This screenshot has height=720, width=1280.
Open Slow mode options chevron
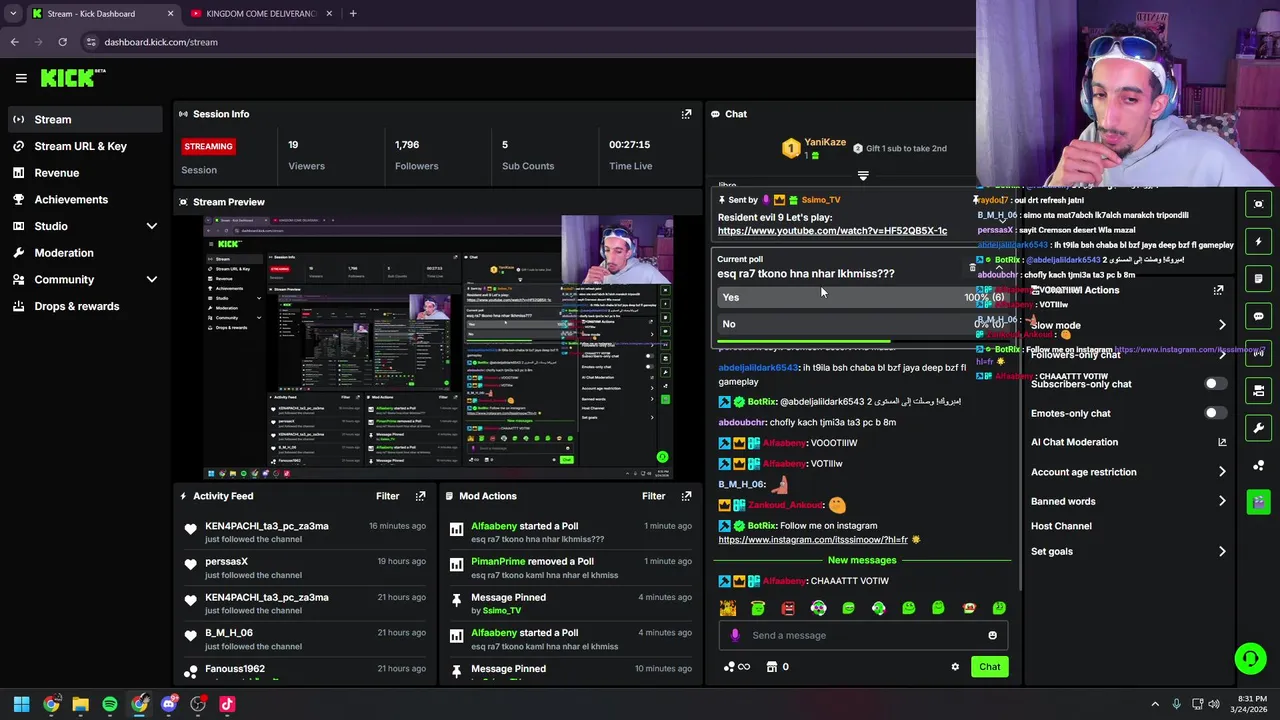(x=1222, y=325)
